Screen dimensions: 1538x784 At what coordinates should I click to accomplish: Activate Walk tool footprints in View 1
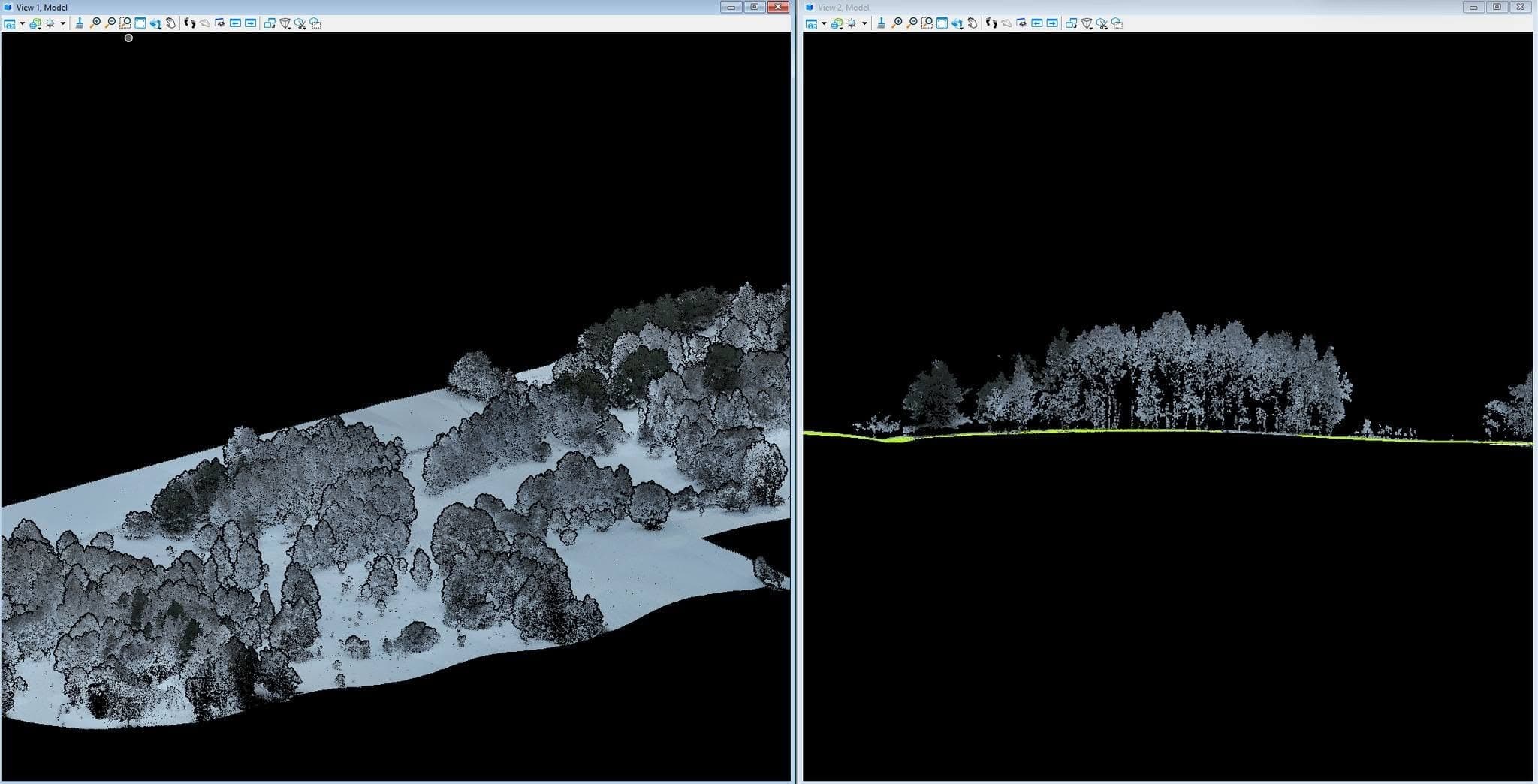point(190,23)
